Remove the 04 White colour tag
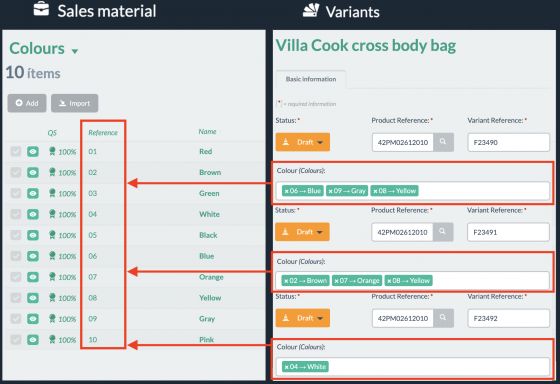Viewport: 560px width, 384px height. point(286,367)
